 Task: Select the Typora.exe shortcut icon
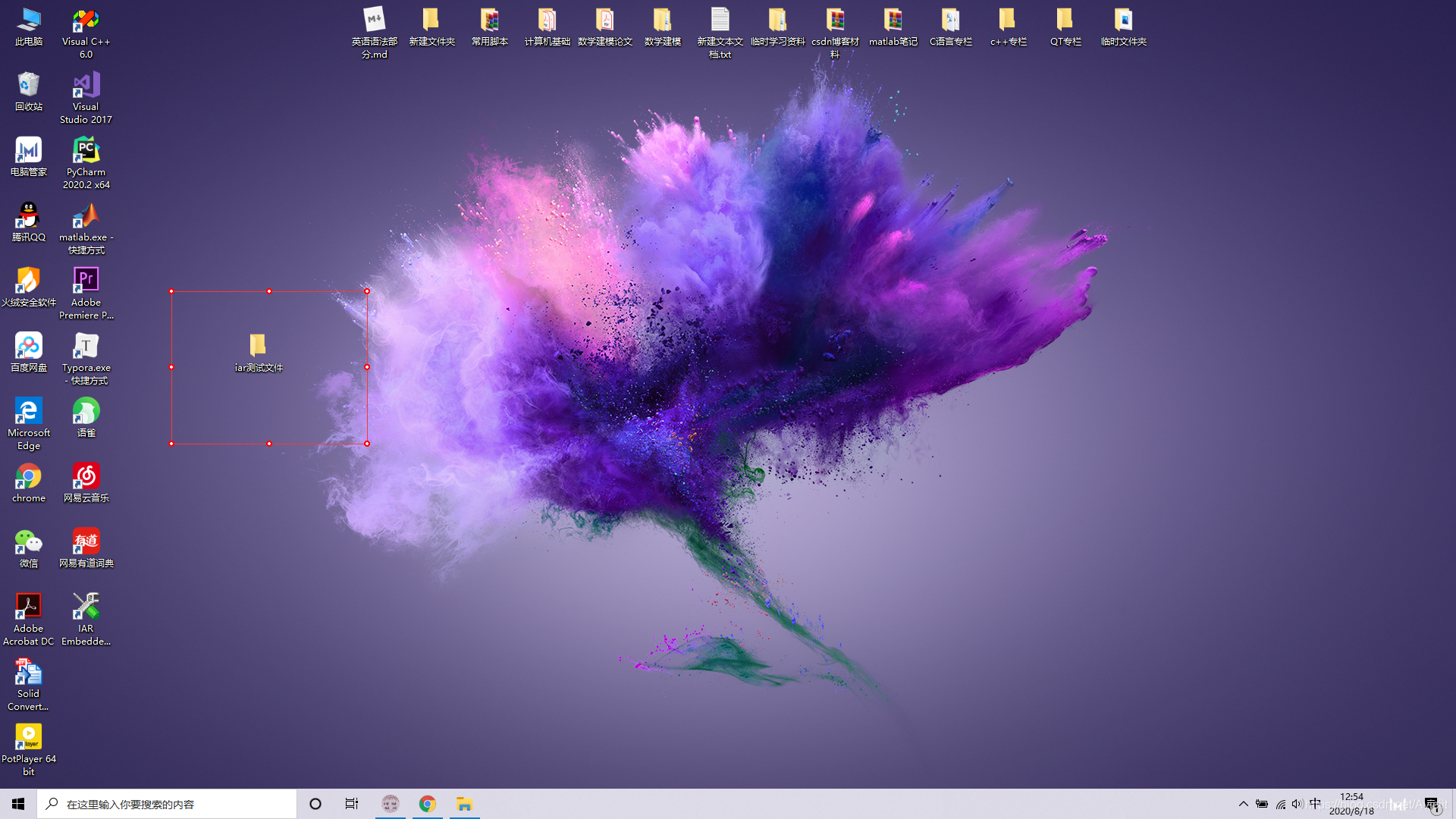(x=86, y=359)
